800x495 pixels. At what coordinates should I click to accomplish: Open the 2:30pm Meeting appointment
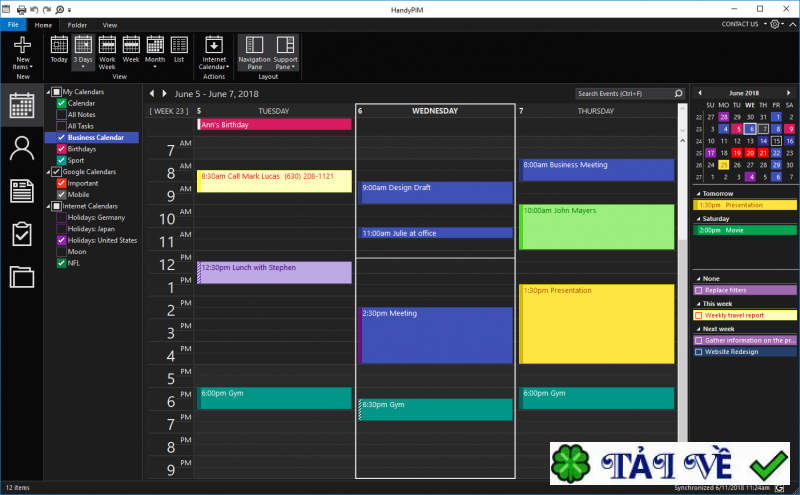(435, 335)
